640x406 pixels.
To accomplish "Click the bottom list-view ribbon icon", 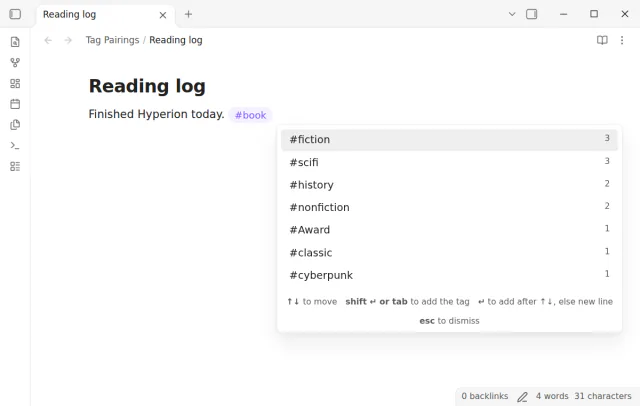I will click(15, 166).
